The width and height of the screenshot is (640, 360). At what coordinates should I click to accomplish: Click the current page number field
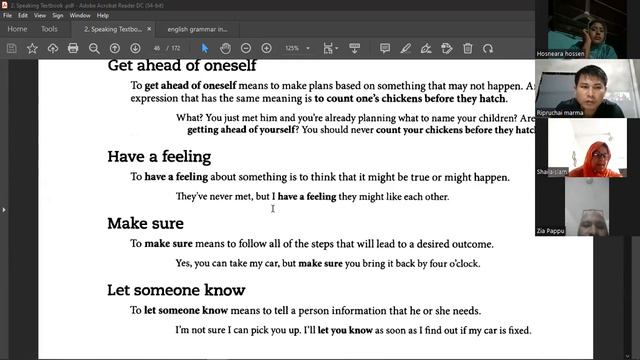coord(157,48)
